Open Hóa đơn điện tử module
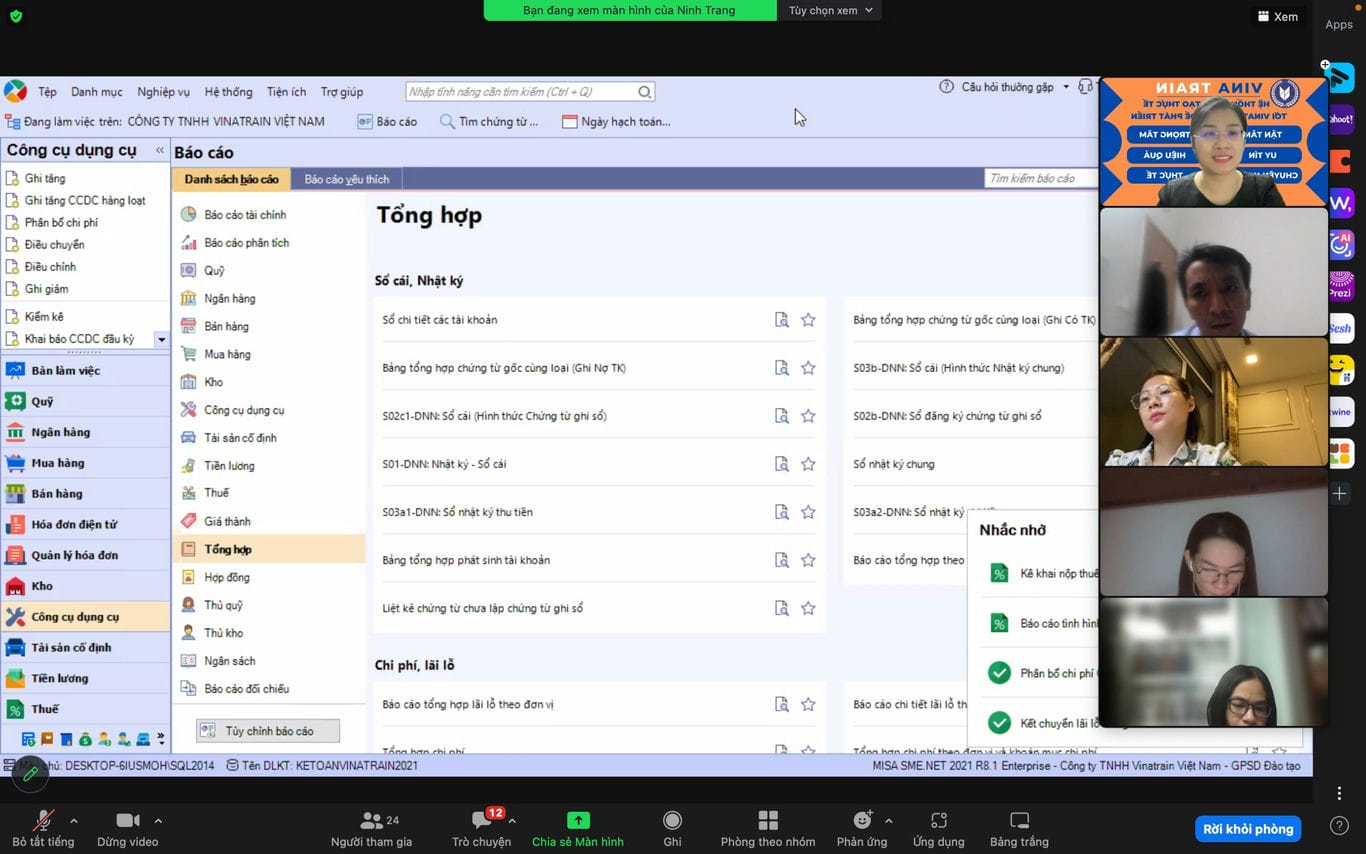This screenshot has height=854, width=1366. (74, 524)
